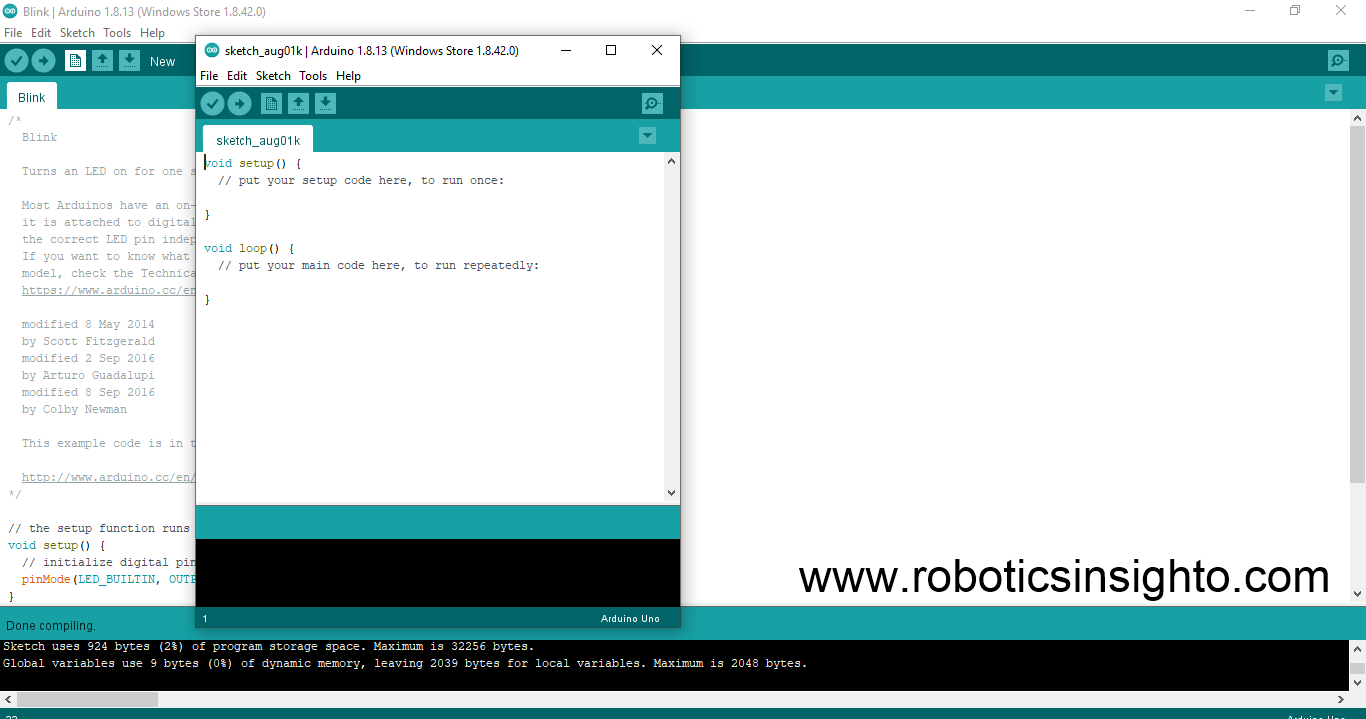Open the Serial Monitor for sketch_aug01k
The height and width of the screenshot is (719, 1366).
tap(652, 103)
